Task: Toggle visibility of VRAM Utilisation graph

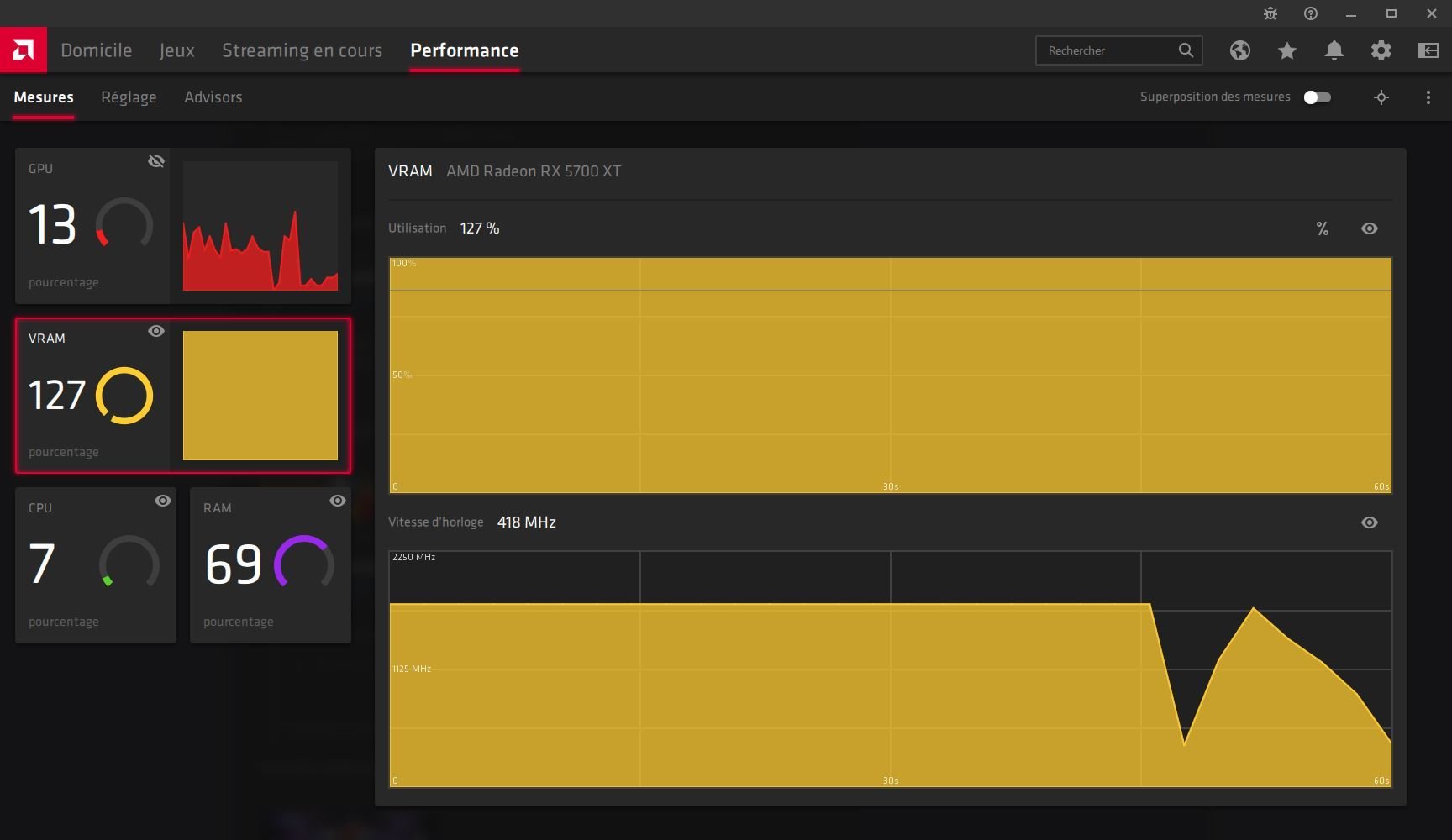Action: [x=1369, y=228]
